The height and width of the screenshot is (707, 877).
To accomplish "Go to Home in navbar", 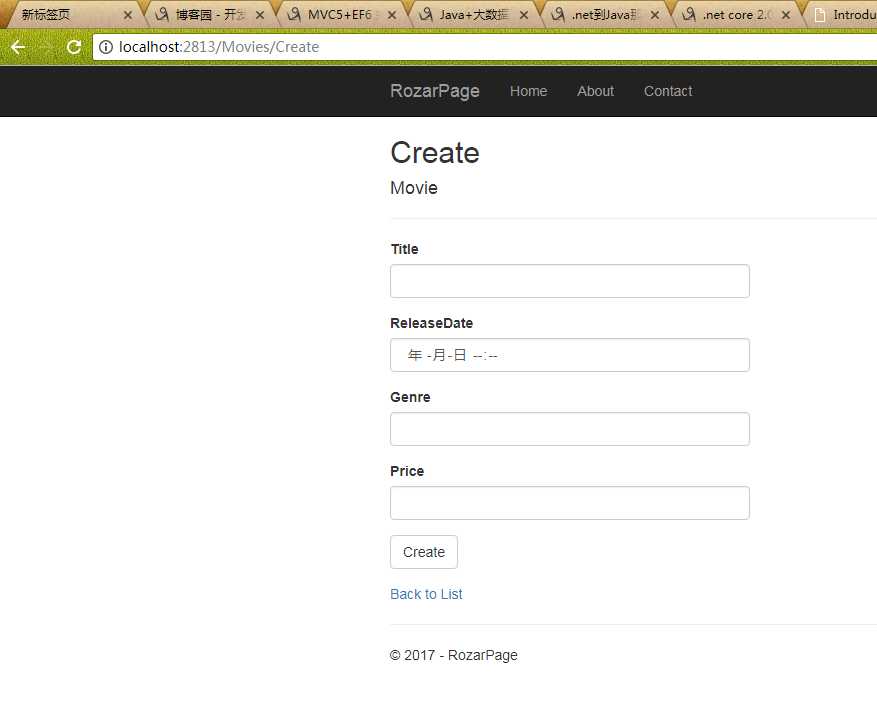I will 528,91.
